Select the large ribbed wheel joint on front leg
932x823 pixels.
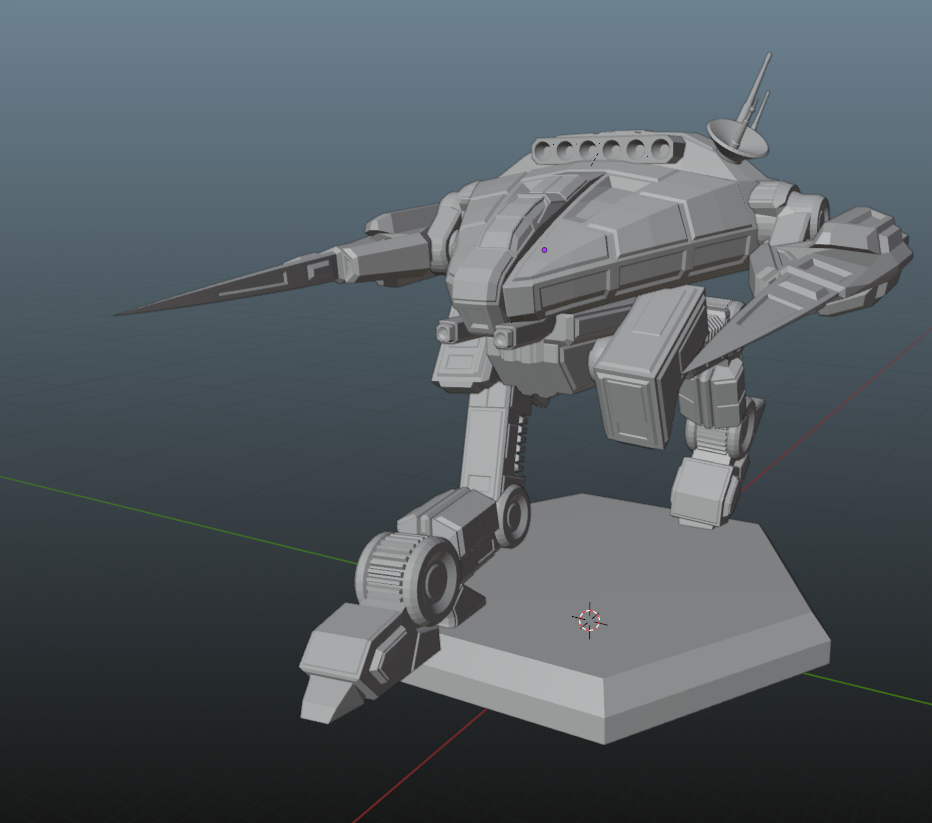click(407, 576)
